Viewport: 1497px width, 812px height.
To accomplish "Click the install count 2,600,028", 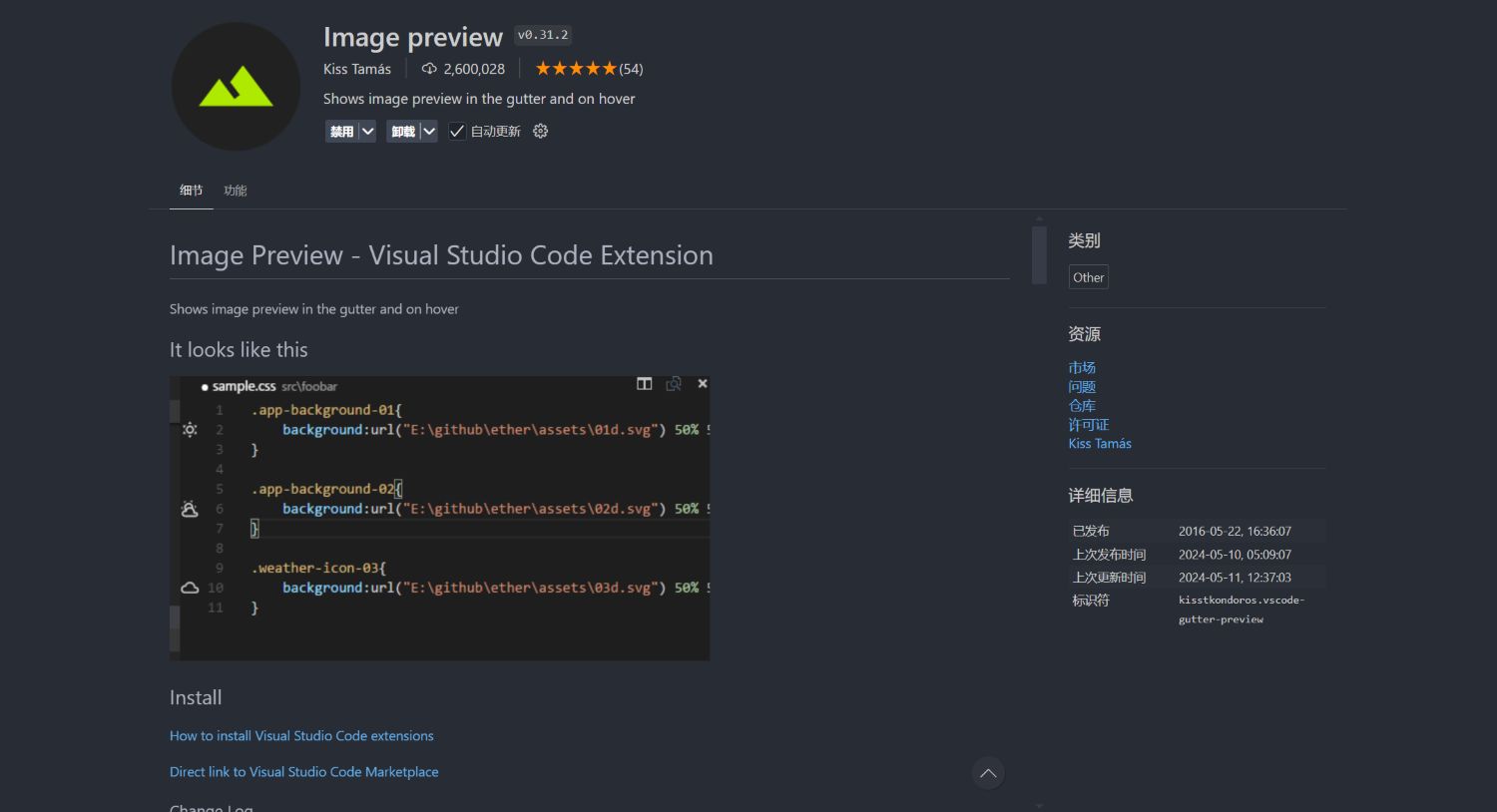I will pyautogui.click(x=474, y=69).
